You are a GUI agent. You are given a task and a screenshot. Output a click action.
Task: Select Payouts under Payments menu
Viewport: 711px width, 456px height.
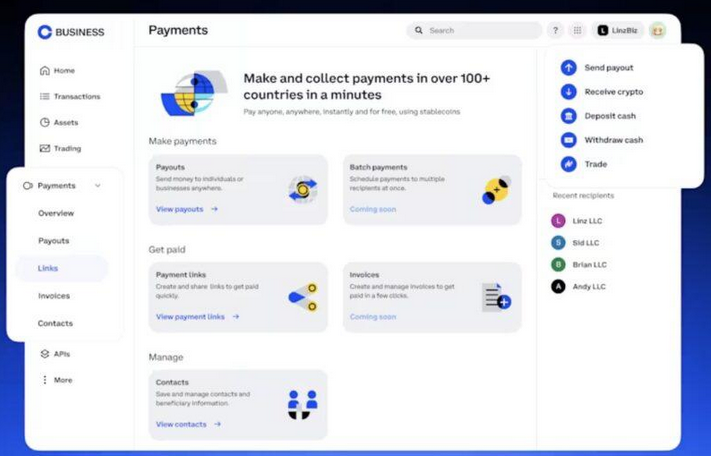tap(54, 241)
